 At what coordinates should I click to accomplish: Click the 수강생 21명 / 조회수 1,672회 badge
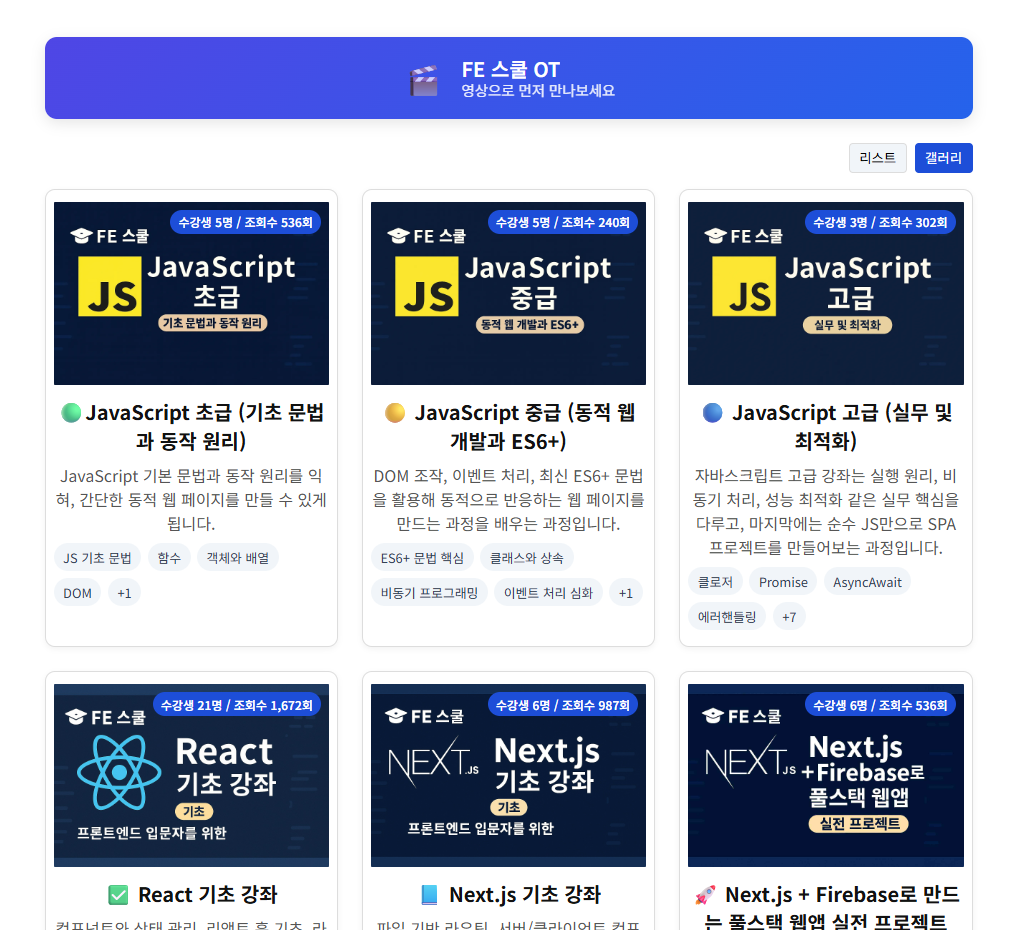coord(236,705)
